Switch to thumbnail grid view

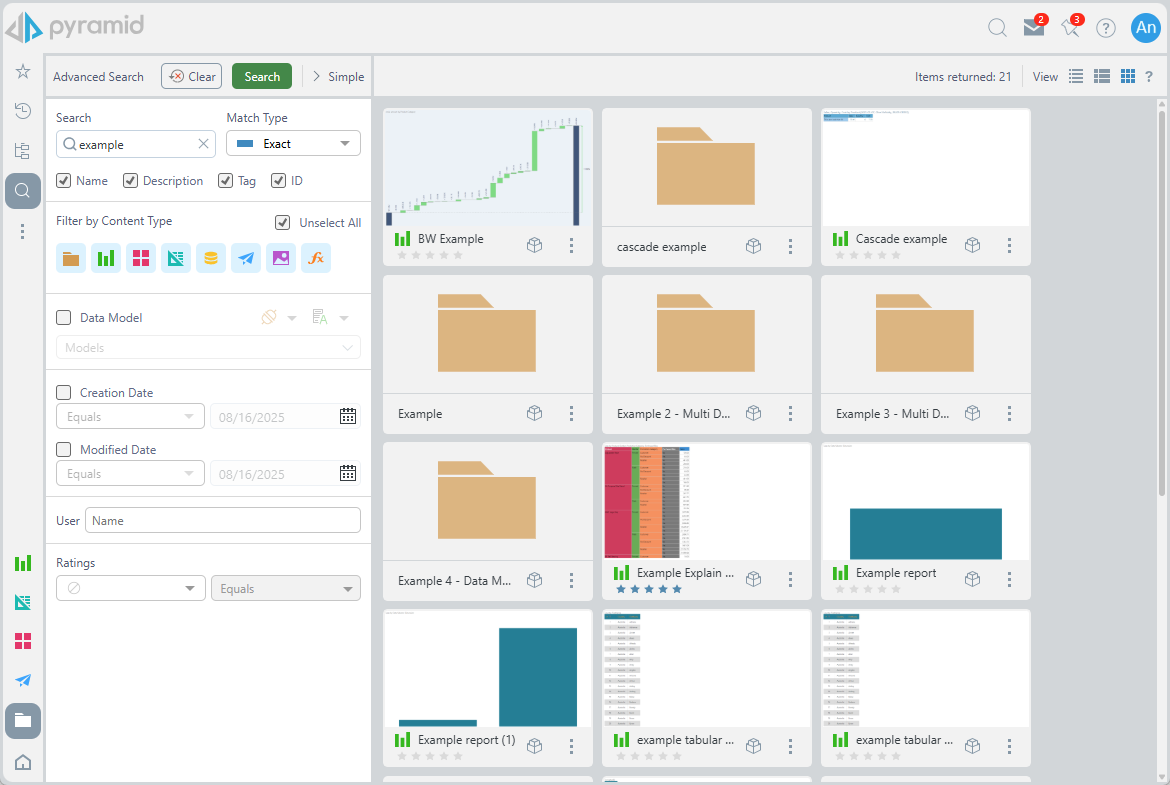(x=1127, y=77)
